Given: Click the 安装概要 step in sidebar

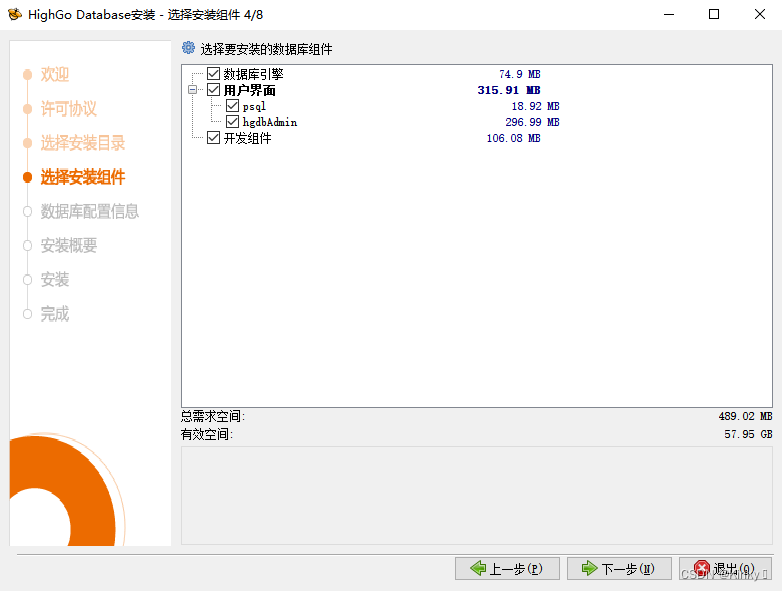Looking at the screenshot, I should pyautogui.click(x=69, y=245).
